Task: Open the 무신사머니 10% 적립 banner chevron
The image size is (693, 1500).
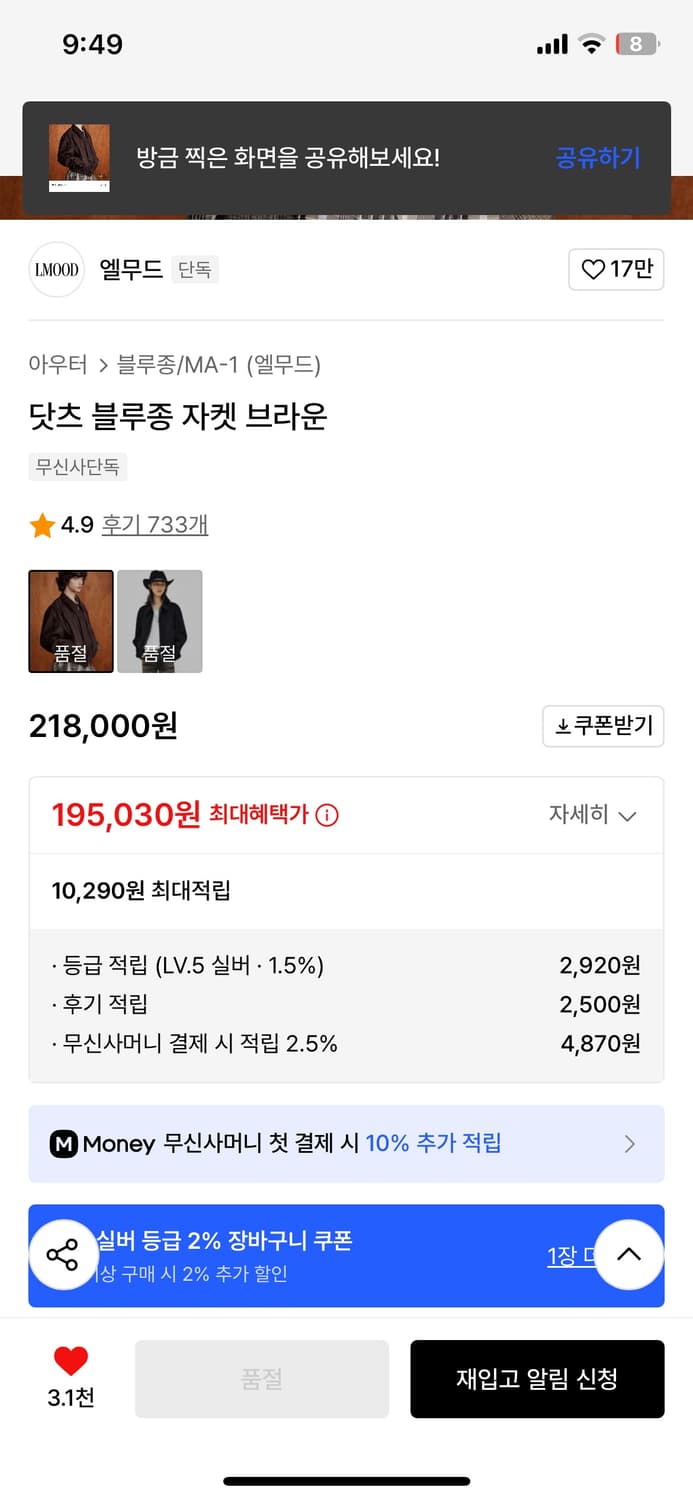Action: [x=630, y=1143]
